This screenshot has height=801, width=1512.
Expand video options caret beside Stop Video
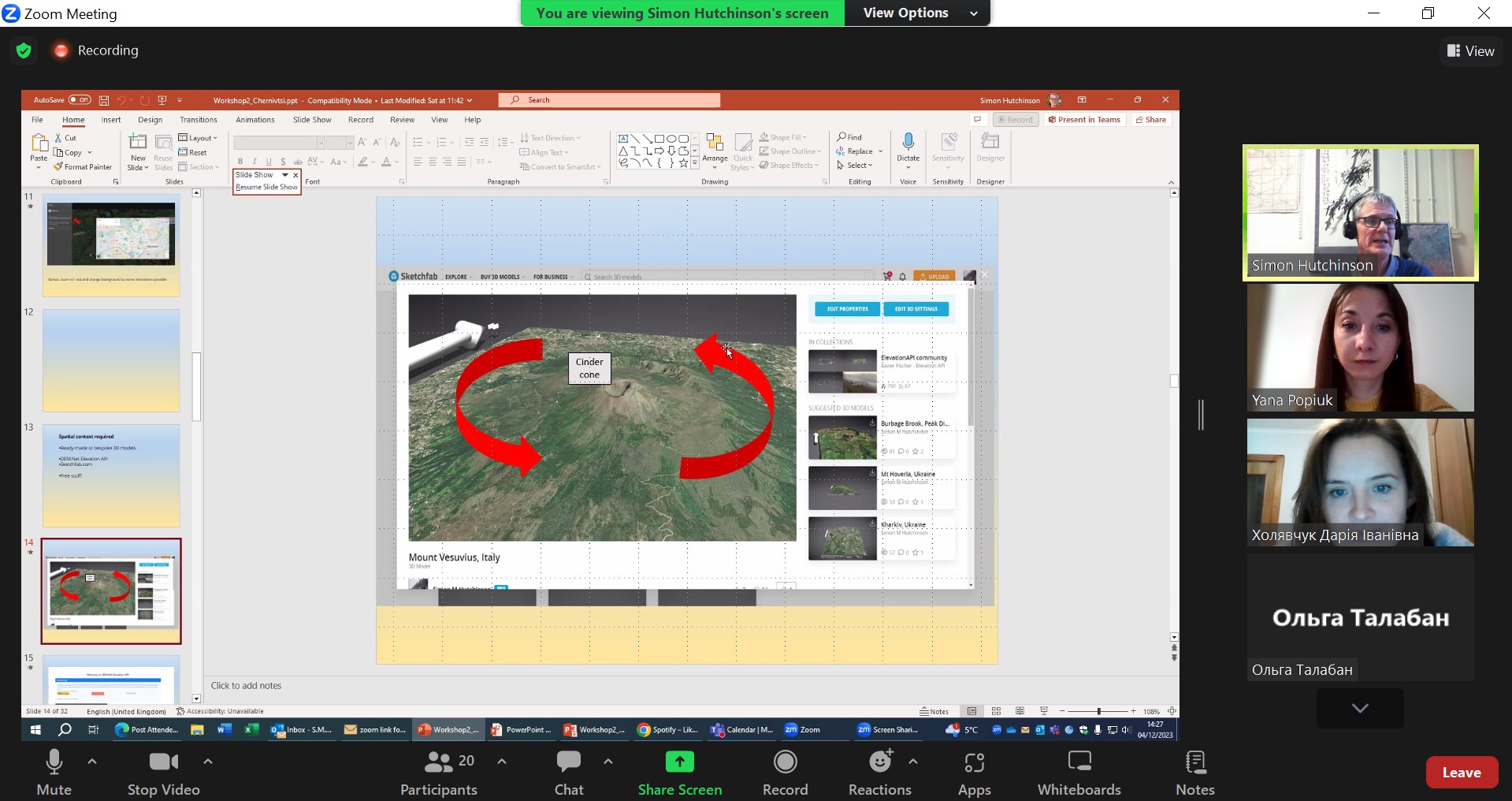point(208,762)
